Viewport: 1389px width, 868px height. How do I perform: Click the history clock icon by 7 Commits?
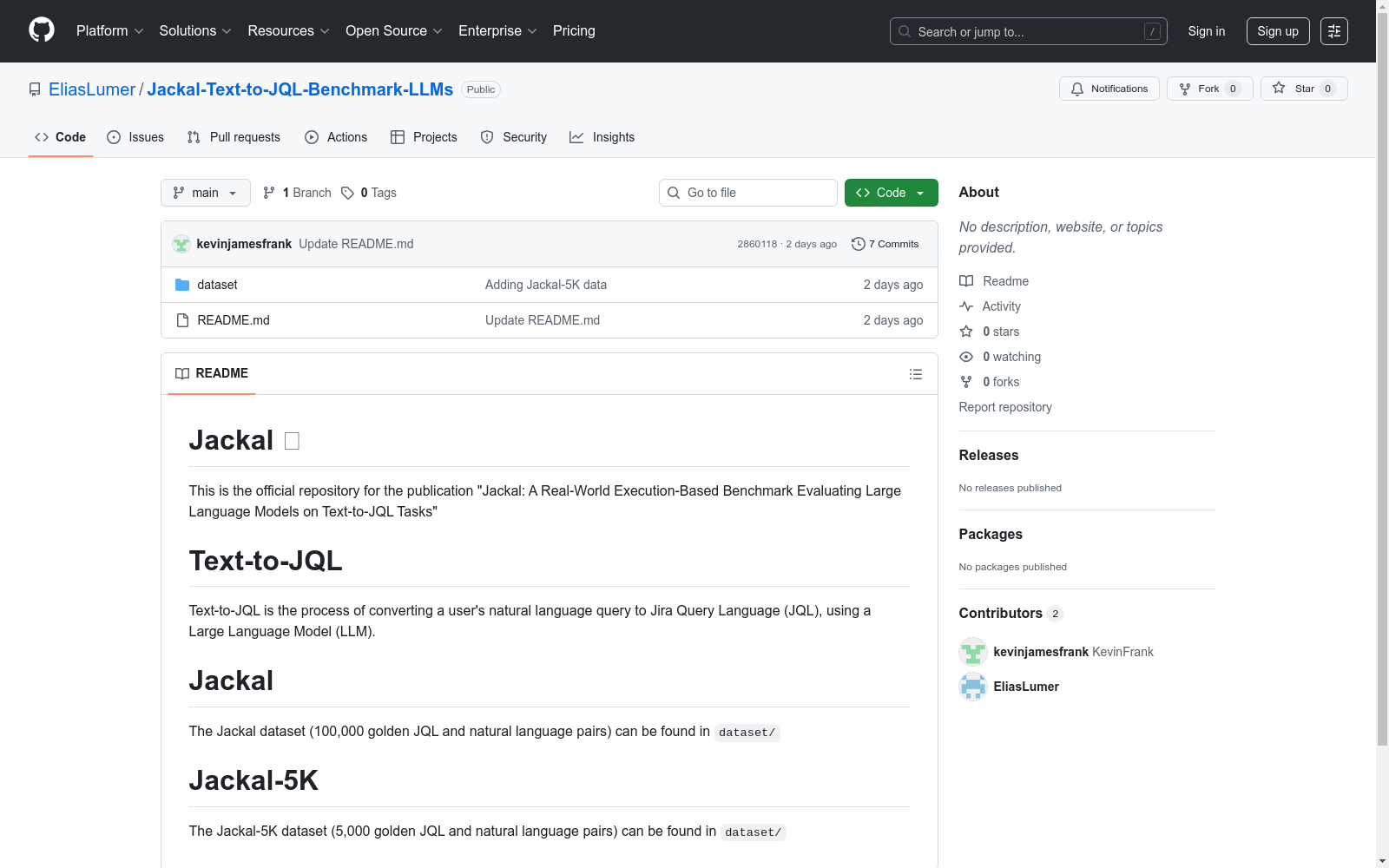[859, 244]
